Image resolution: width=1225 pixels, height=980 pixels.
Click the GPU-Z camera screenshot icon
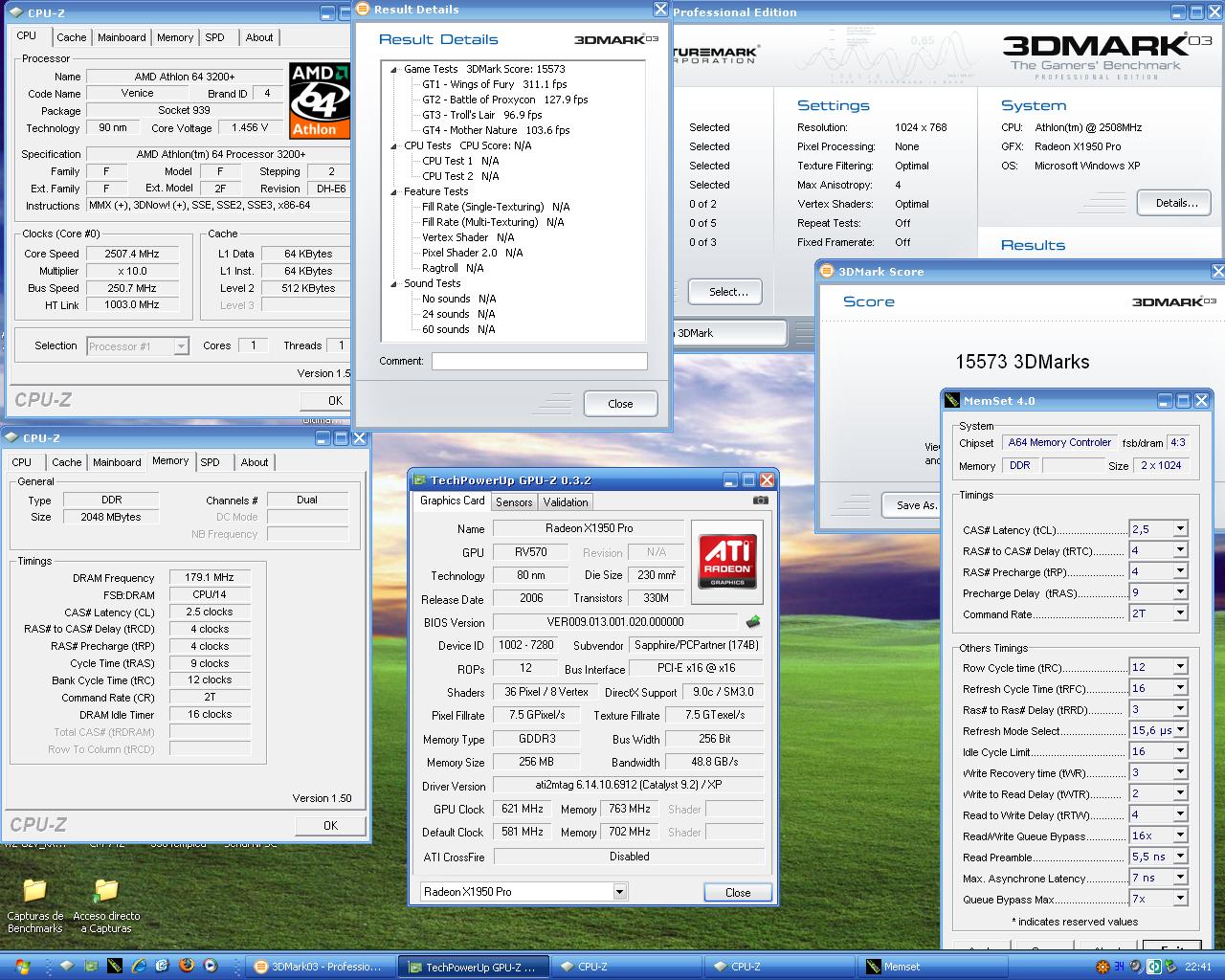pos(760,501)
